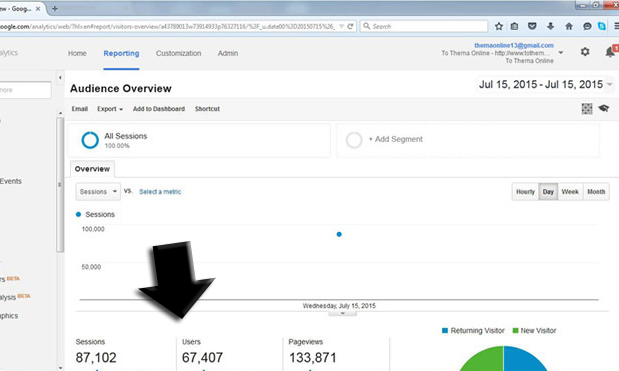Click the New Visitor legend swatch
Image resolution: width=619 pixels, height=371 pixels.
[515, 331]
